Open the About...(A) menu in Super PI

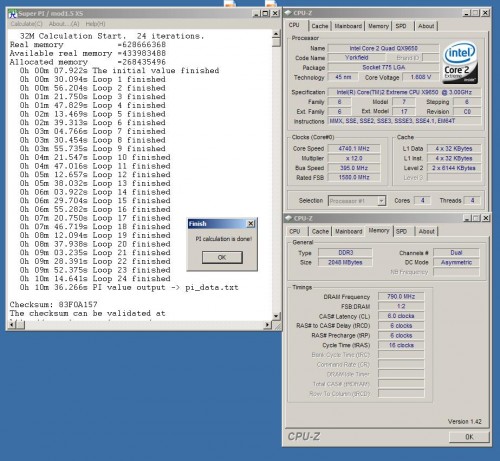click(x=64, y=24)
